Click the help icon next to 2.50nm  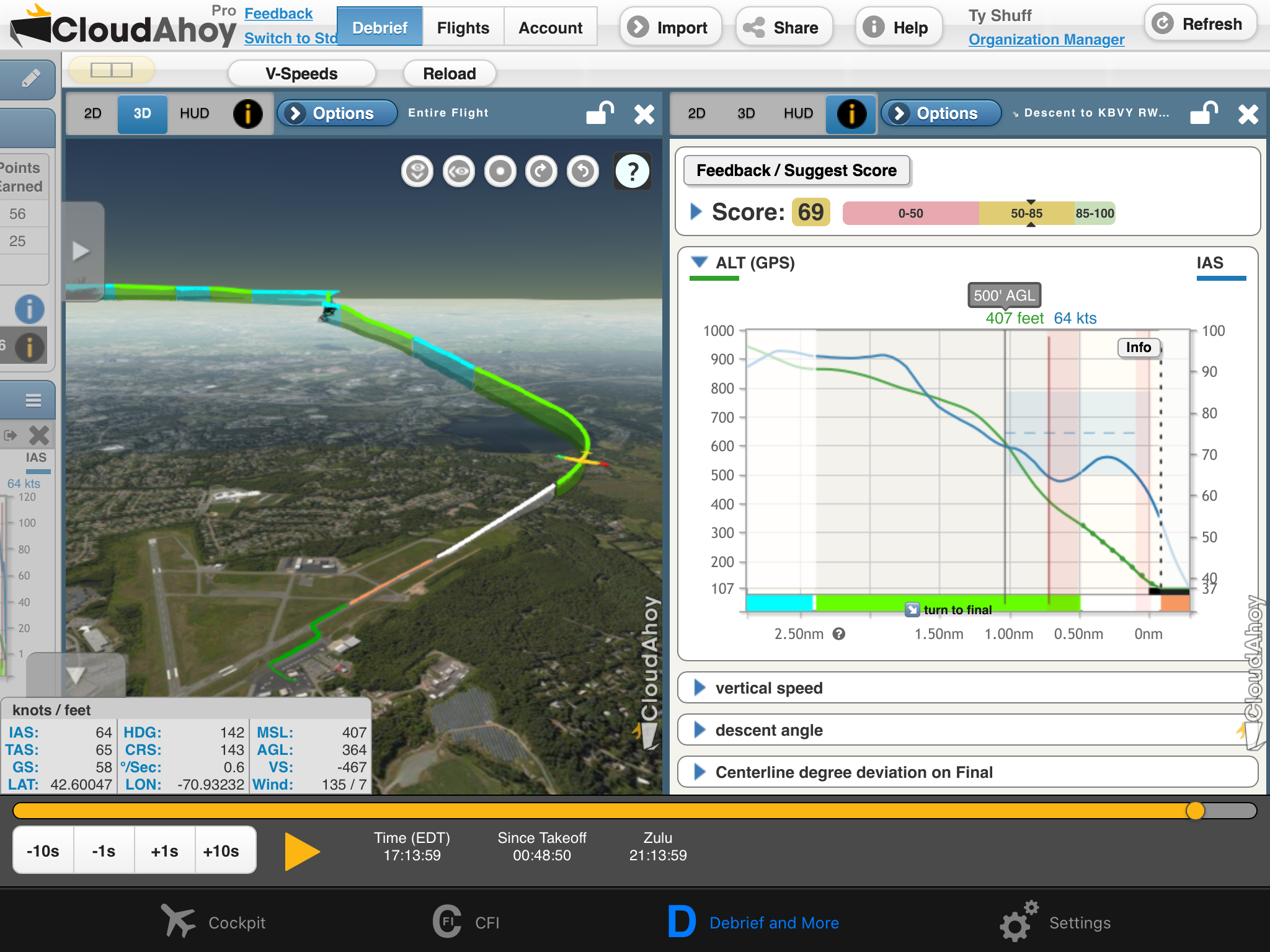click(839, 634)
